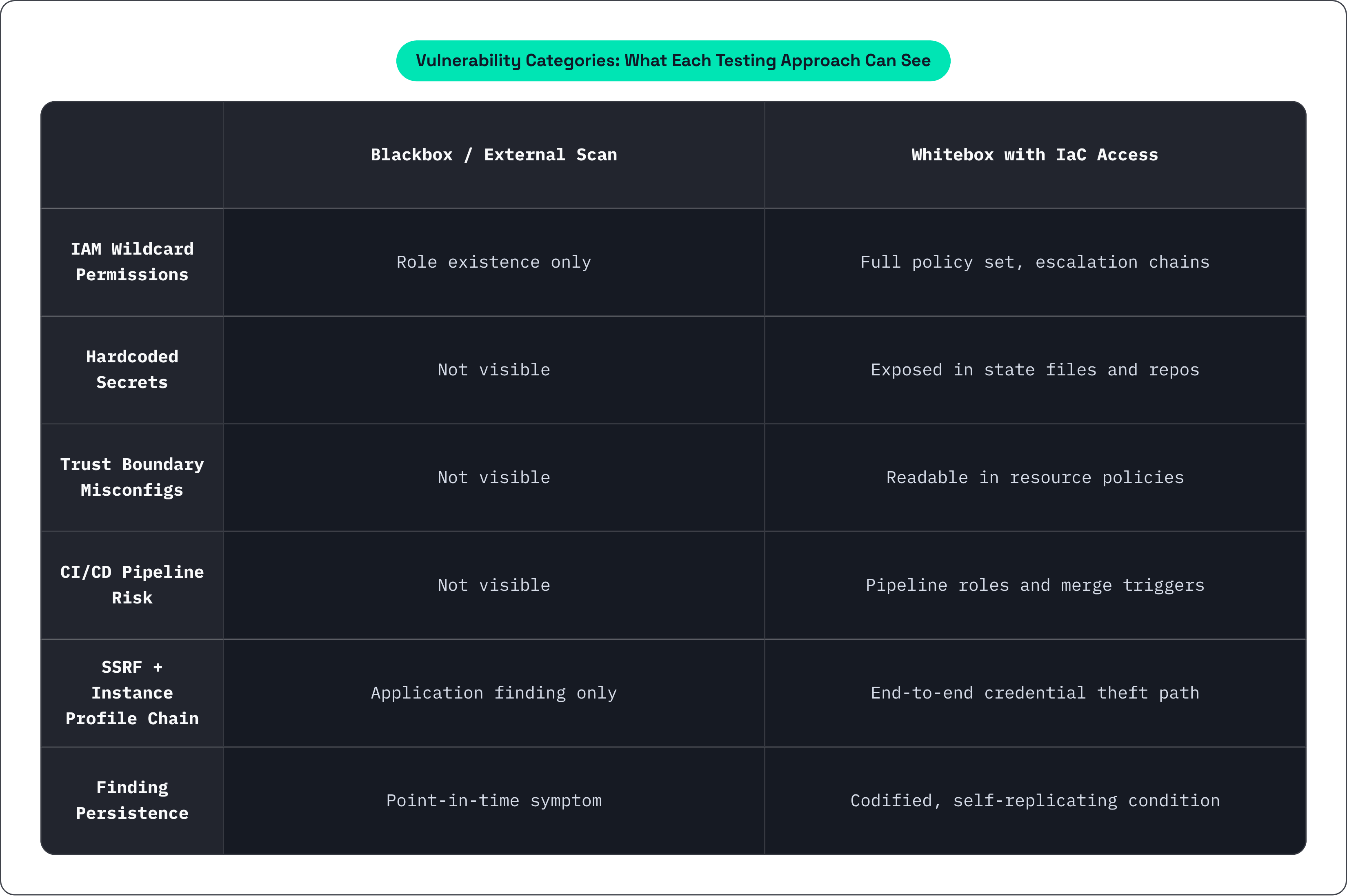
Task: Click 'Not visible' in Trust Boundary row
Action: [x=494, y=478]
